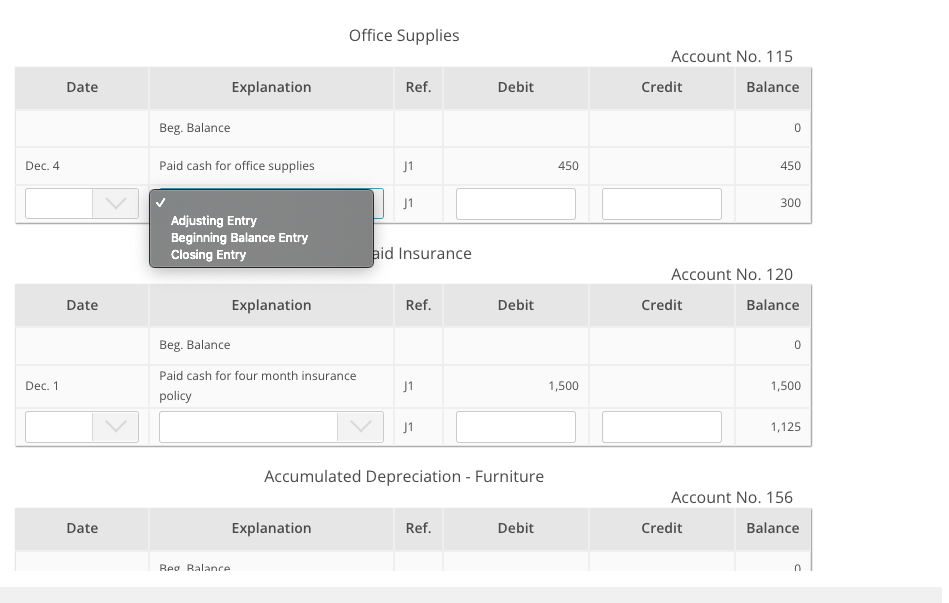Expand the explanation dropdown in the Prepaid Insurance ledger
949x603 pixels.
(271, 427)
